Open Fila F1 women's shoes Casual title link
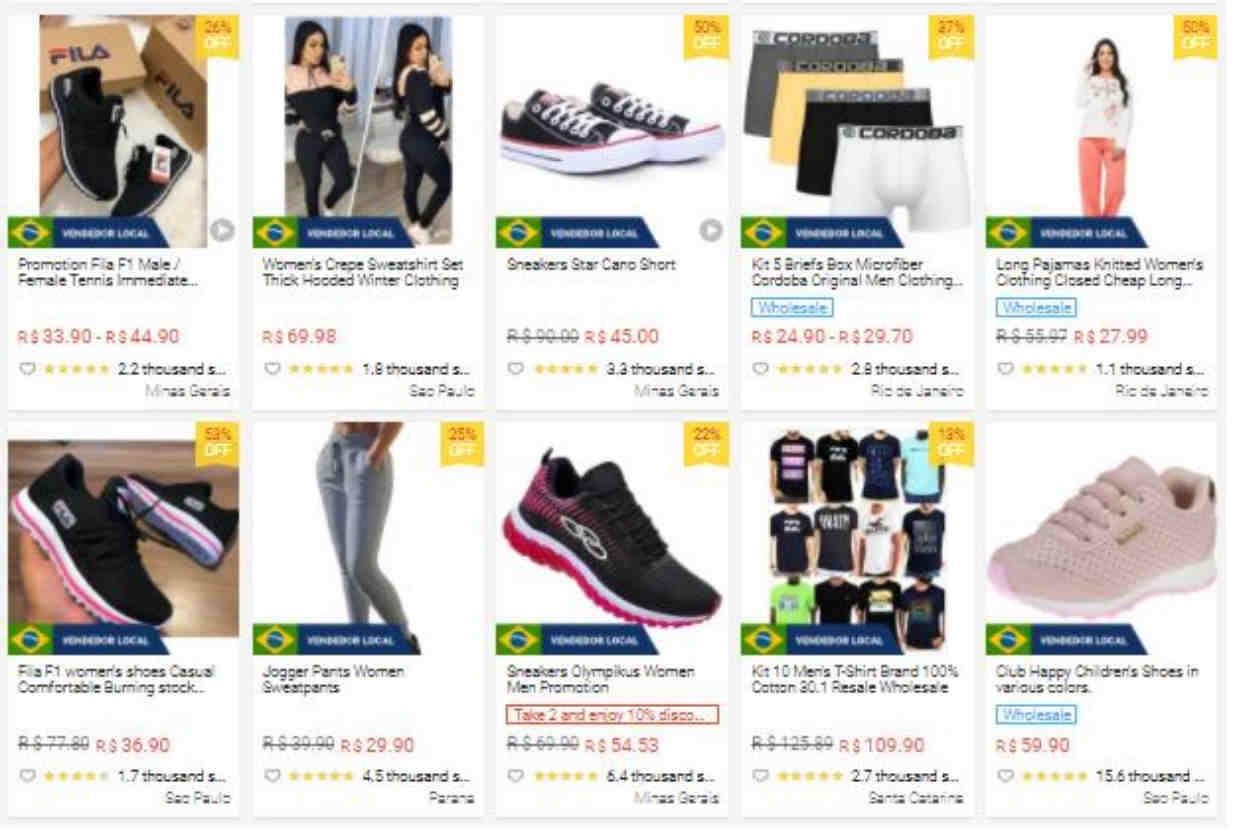 (x=116, y=679)
